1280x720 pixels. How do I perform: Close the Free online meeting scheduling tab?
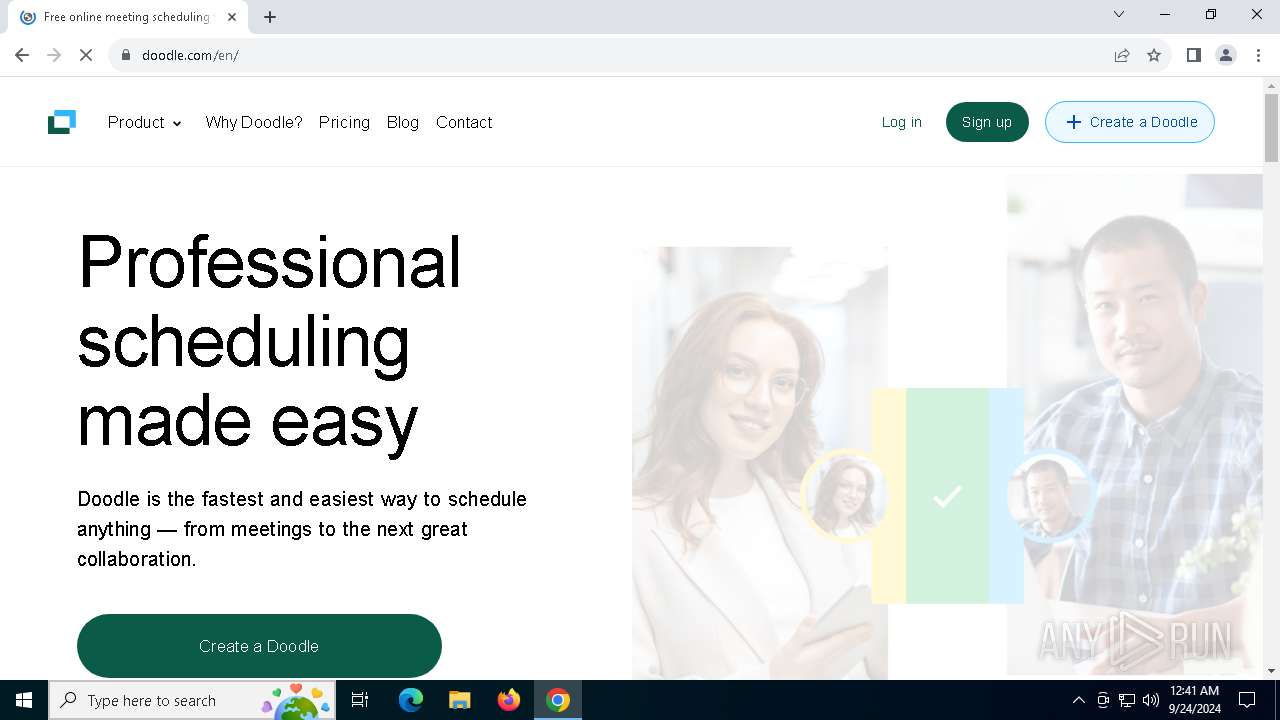pyautogui.click(x=232, y=17)
